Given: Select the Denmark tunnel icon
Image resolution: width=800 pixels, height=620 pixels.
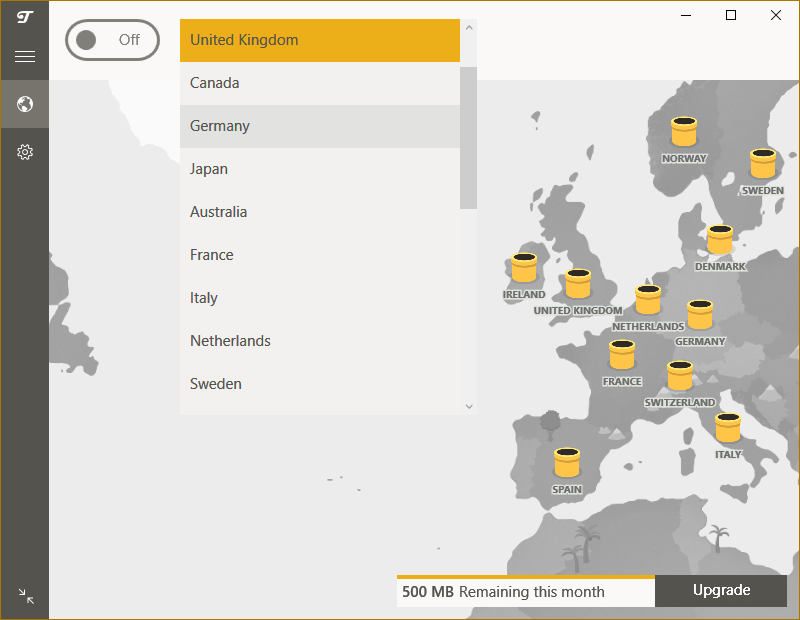Looking at the screenshot, I should (720, 240).
